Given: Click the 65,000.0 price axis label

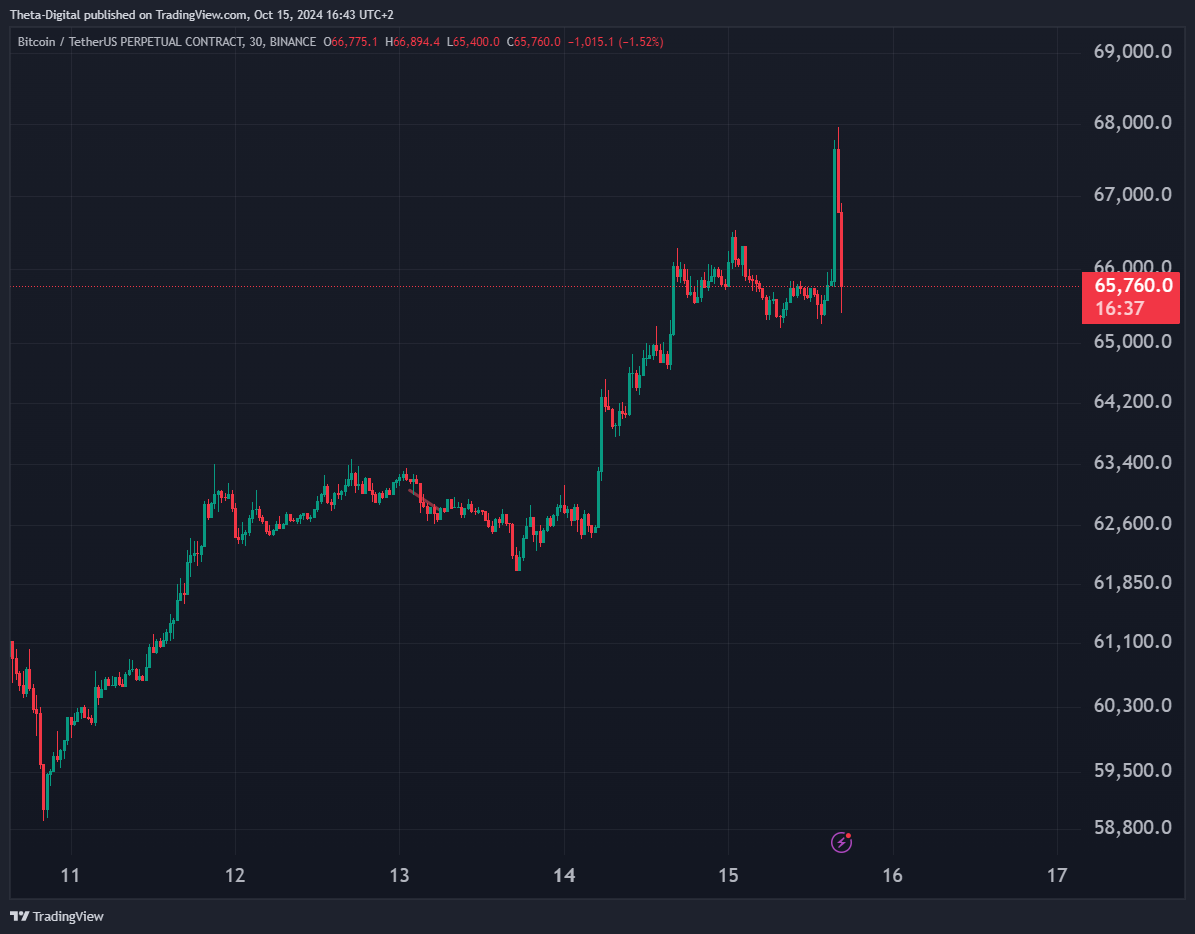Looking at the screenshot, I should (x=1133, y=341).
